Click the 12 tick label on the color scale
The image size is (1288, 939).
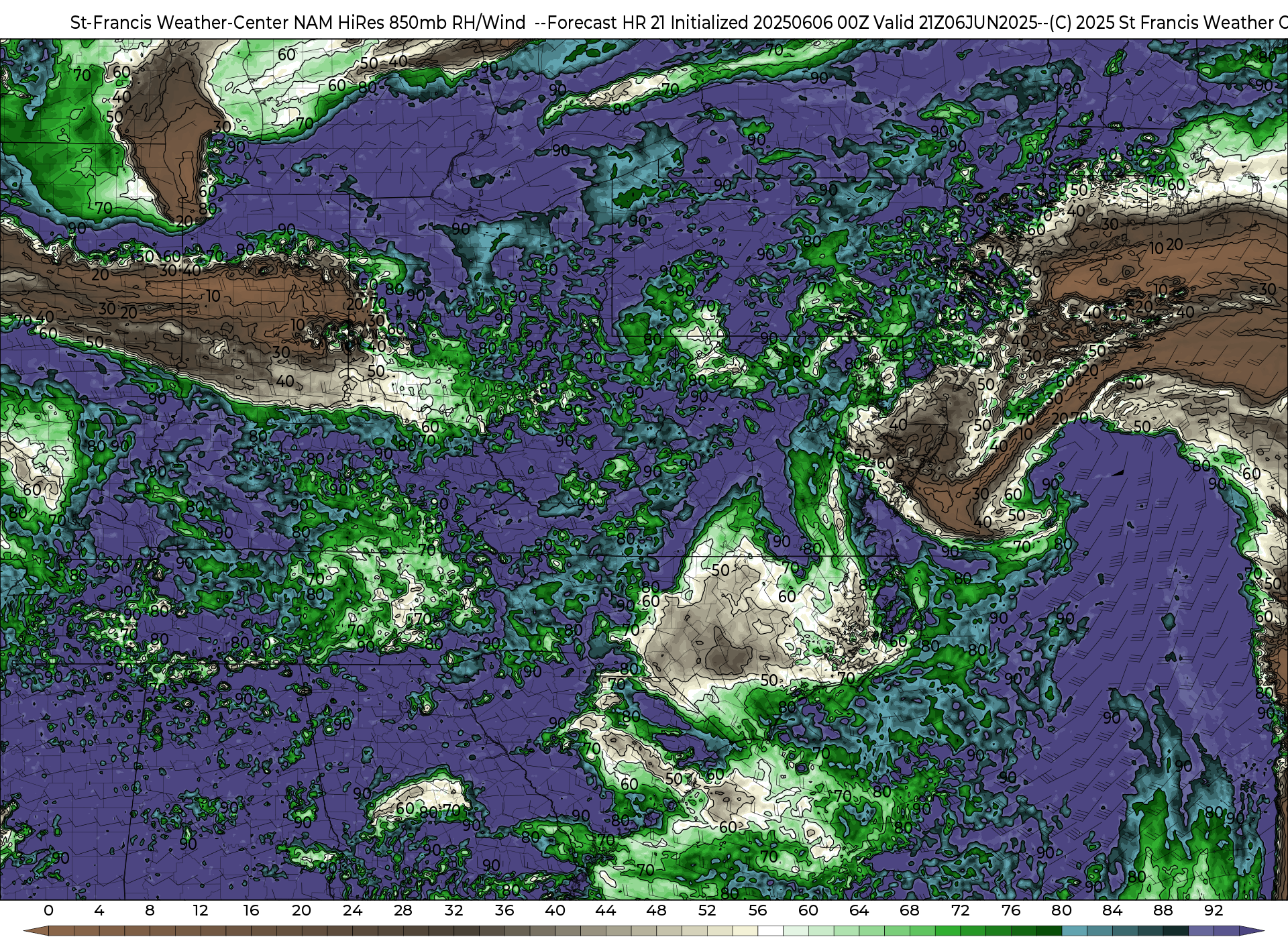201,910
